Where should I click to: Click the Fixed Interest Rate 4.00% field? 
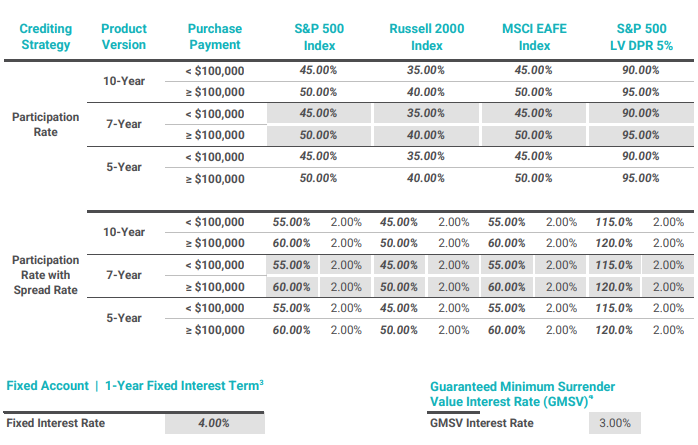point(215,423)
